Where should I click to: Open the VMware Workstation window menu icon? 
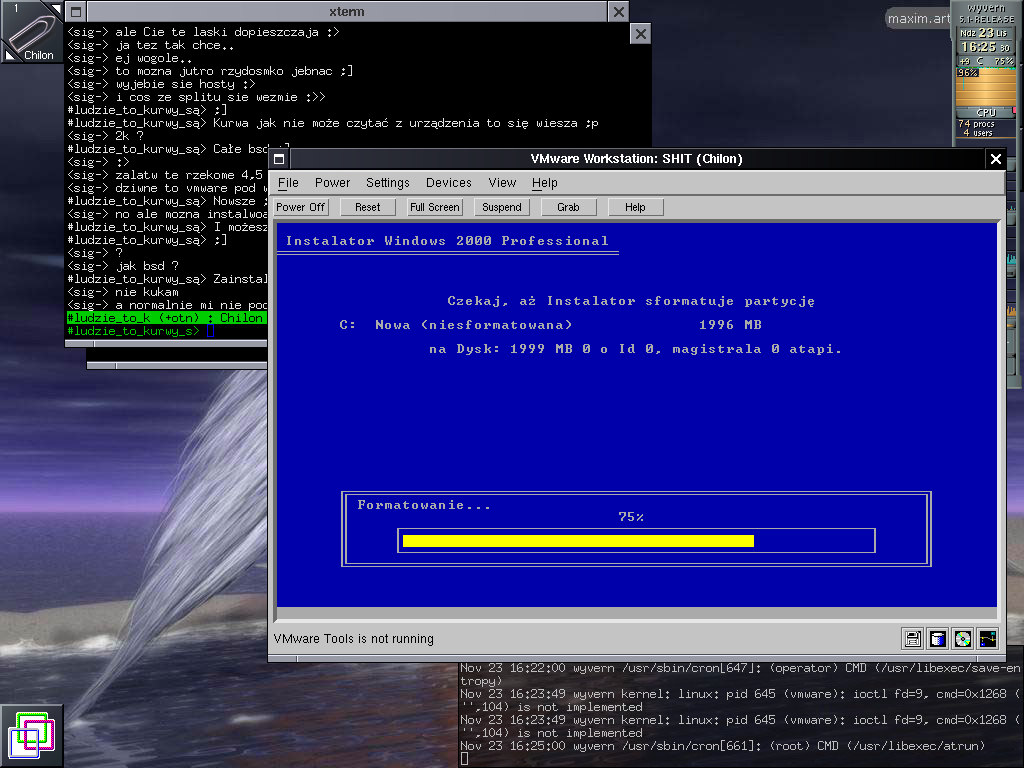point(280,159)
